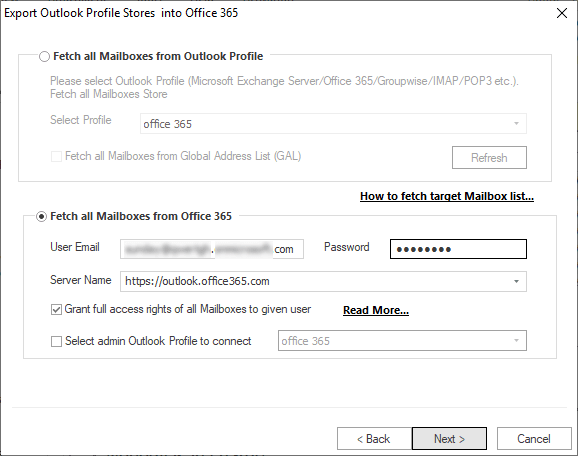Click the dialog title Export Outlook Profile Stores
This screenshot has height=456, width=578.
pos(121,13)
